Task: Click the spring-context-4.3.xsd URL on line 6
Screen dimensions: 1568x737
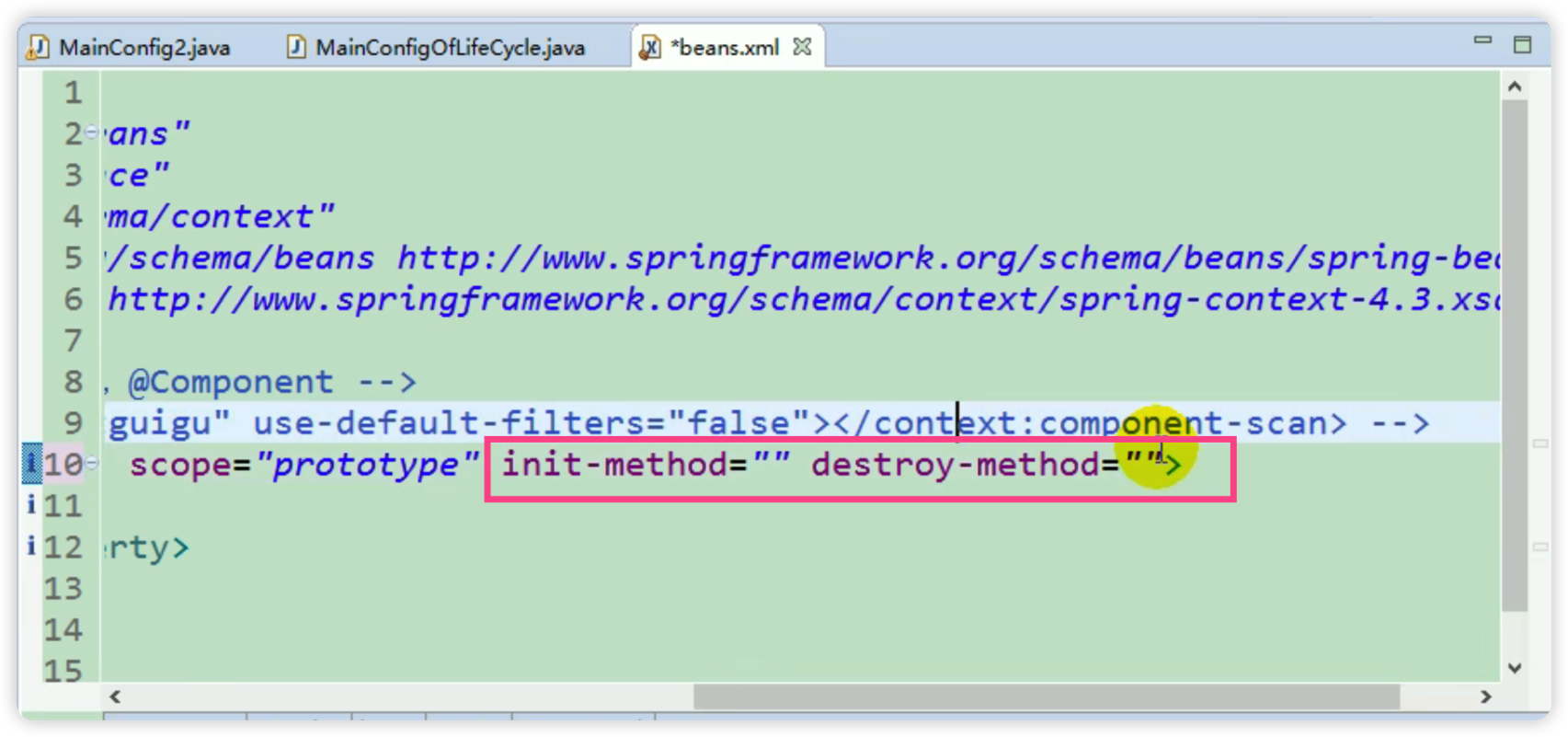Action: [805, 299]
